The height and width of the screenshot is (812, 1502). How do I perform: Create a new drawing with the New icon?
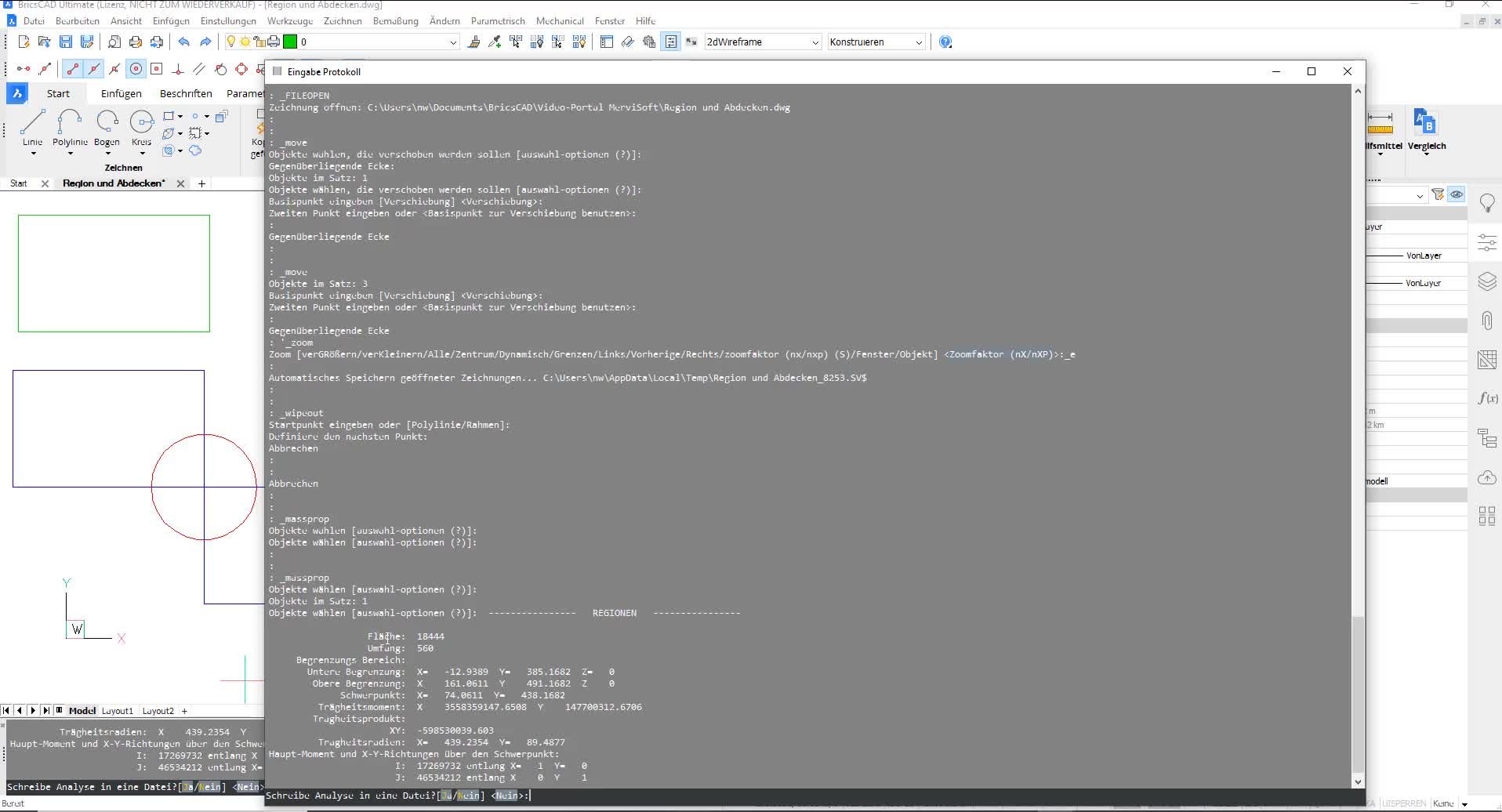[24, 42]
